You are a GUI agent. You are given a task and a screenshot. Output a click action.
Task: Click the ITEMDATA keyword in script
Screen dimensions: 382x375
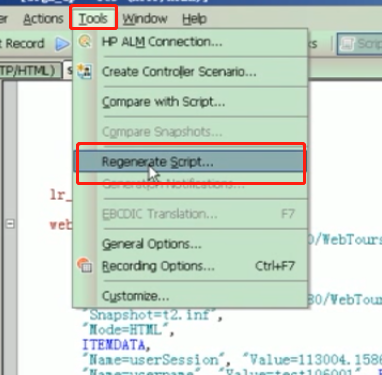pyautogui.click(x=114, y=345)
